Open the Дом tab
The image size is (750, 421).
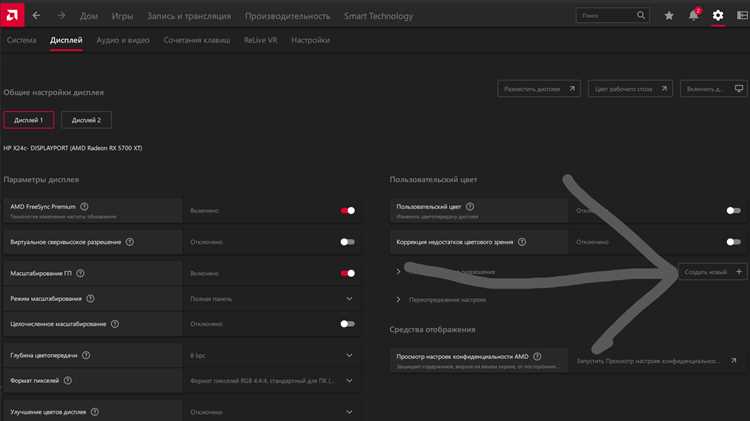coord(89,16)
